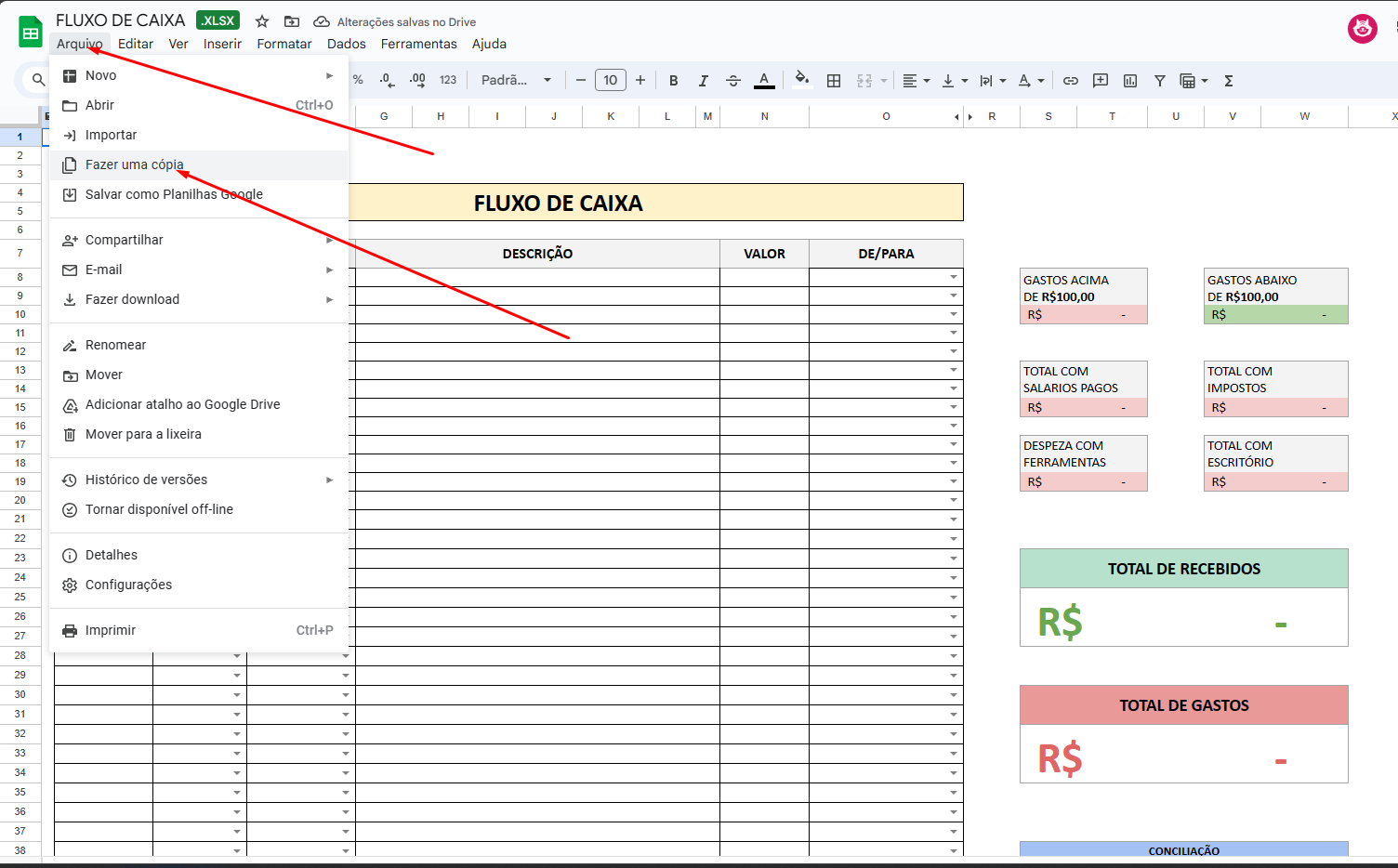The width and height of the screenshot is (1398, 868).
Task: Click the move-to-folder icon beside title
Action: tap(292, 21)
